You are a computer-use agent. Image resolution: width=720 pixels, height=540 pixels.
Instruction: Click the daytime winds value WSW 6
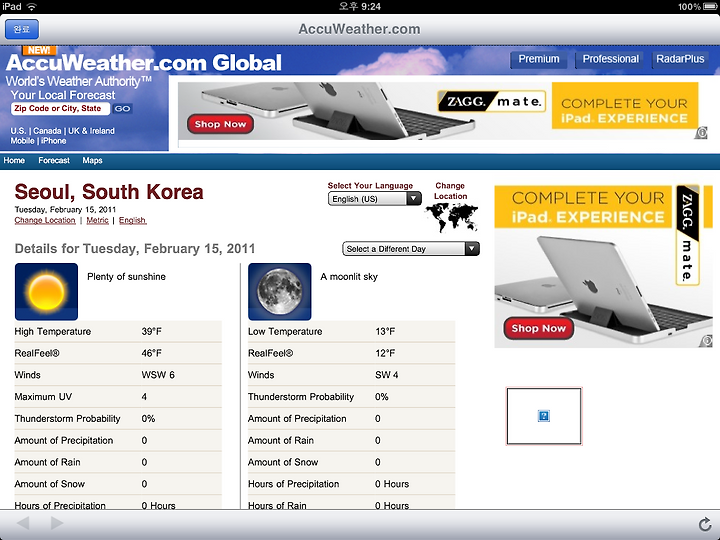coord(158,375)
